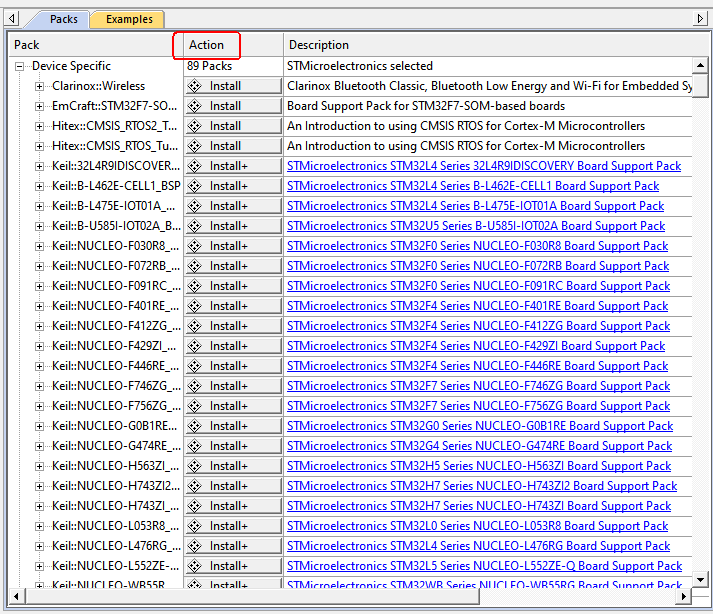
Task: Expand the Keil::B-L462E-CELL1_BSP pack
Action: click(x=40, y=186)
